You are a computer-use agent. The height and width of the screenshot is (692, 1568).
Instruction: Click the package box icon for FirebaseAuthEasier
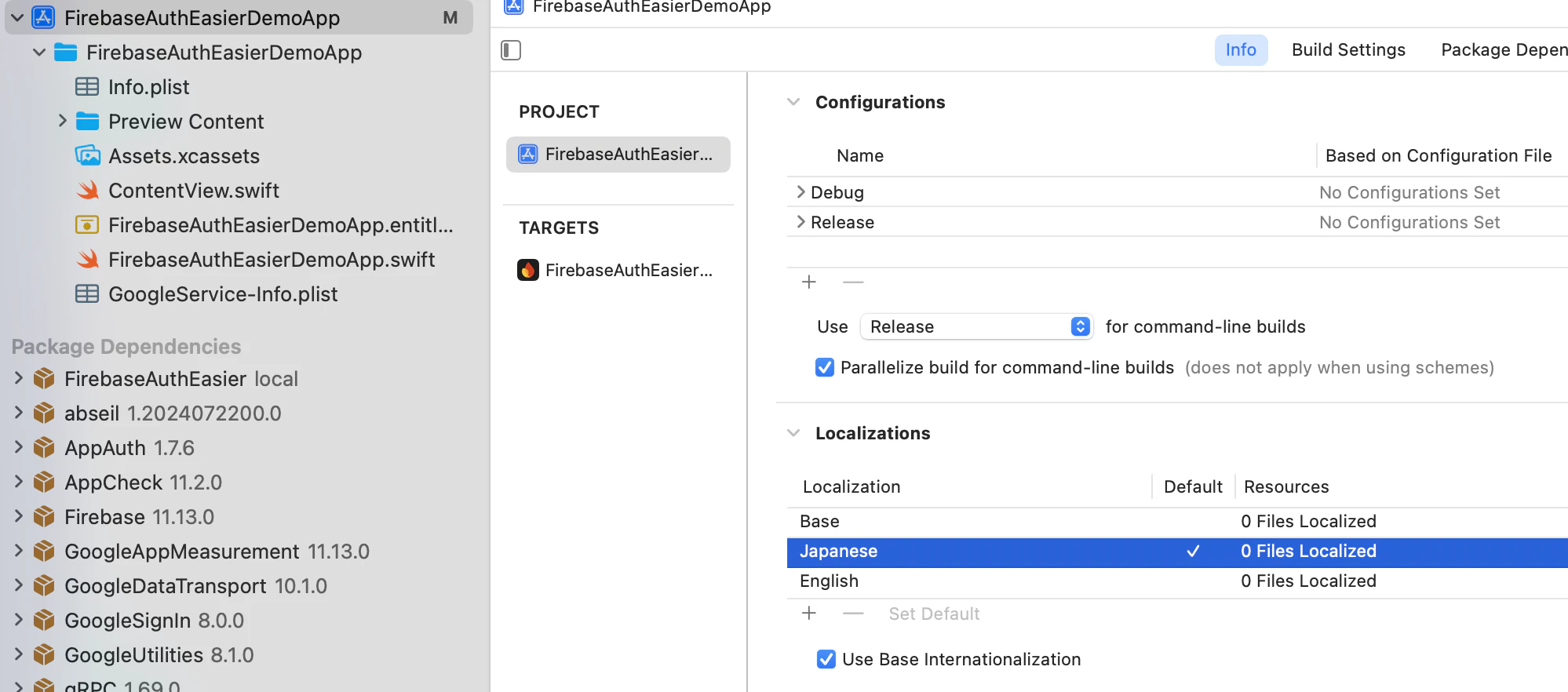[x=44, y=379]
